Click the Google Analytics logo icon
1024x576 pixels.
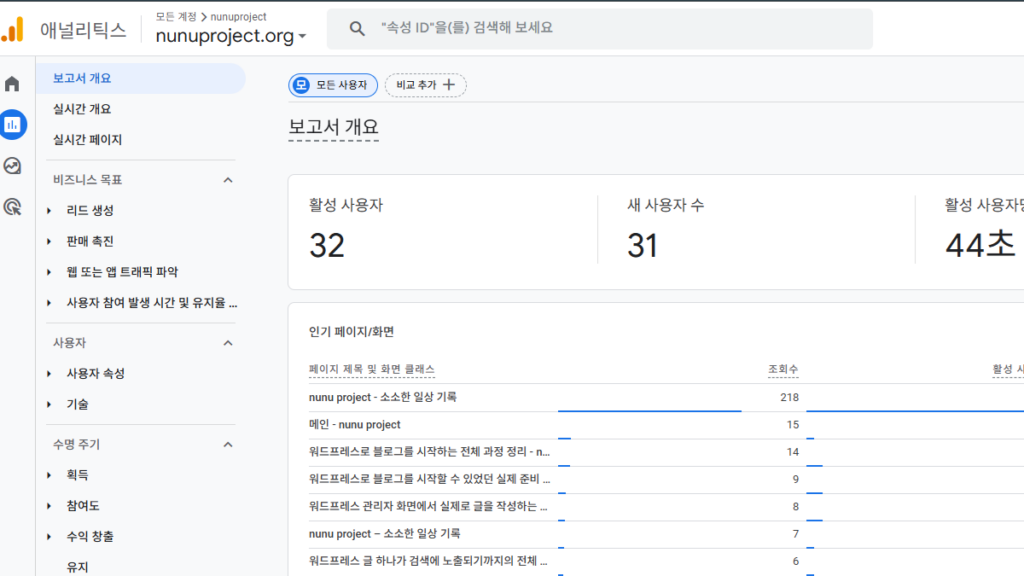click(13, 29)
